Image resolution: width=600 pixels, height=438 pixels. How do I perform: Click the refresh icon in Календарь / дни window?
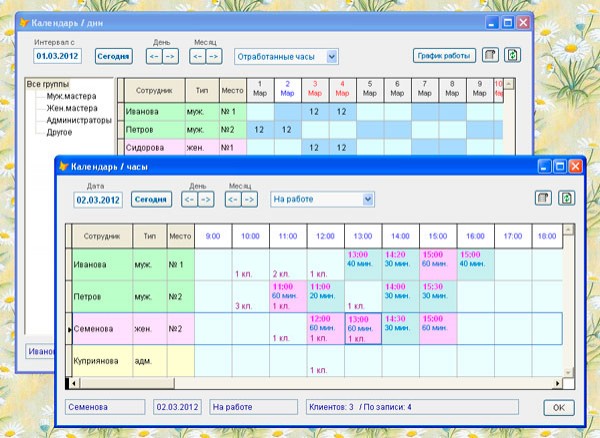click(x=513, y=56)
